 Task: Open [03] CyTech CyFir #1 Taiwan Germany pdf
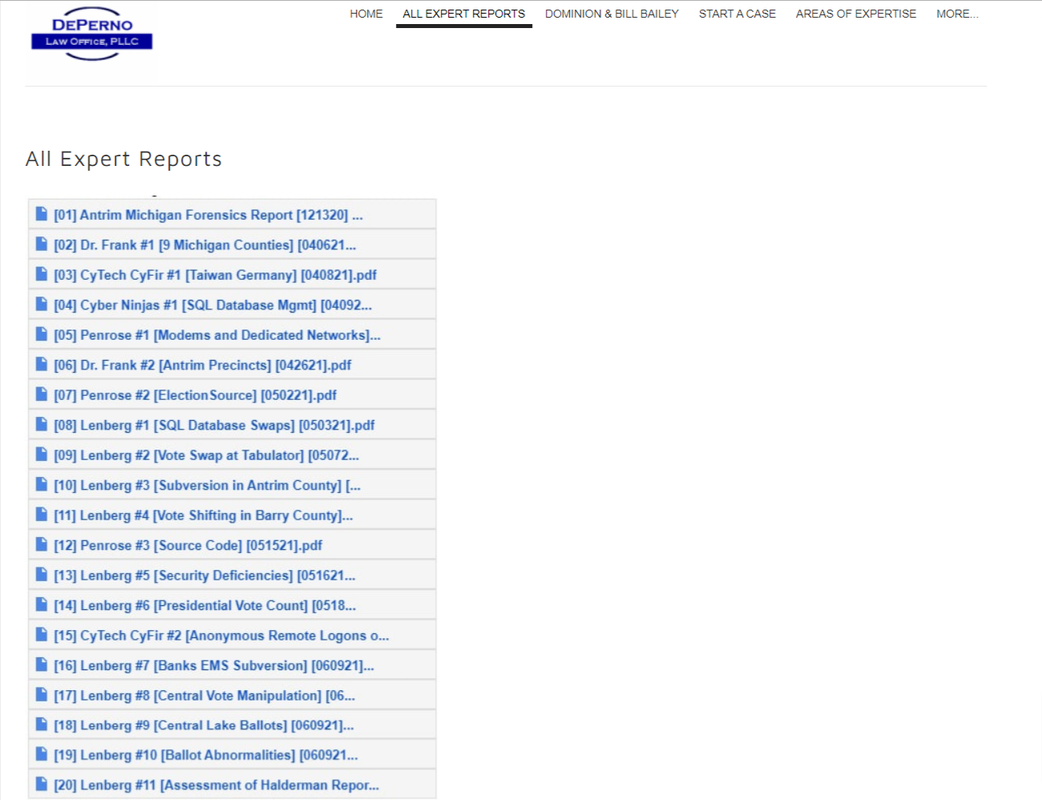(x=215, y=275)
